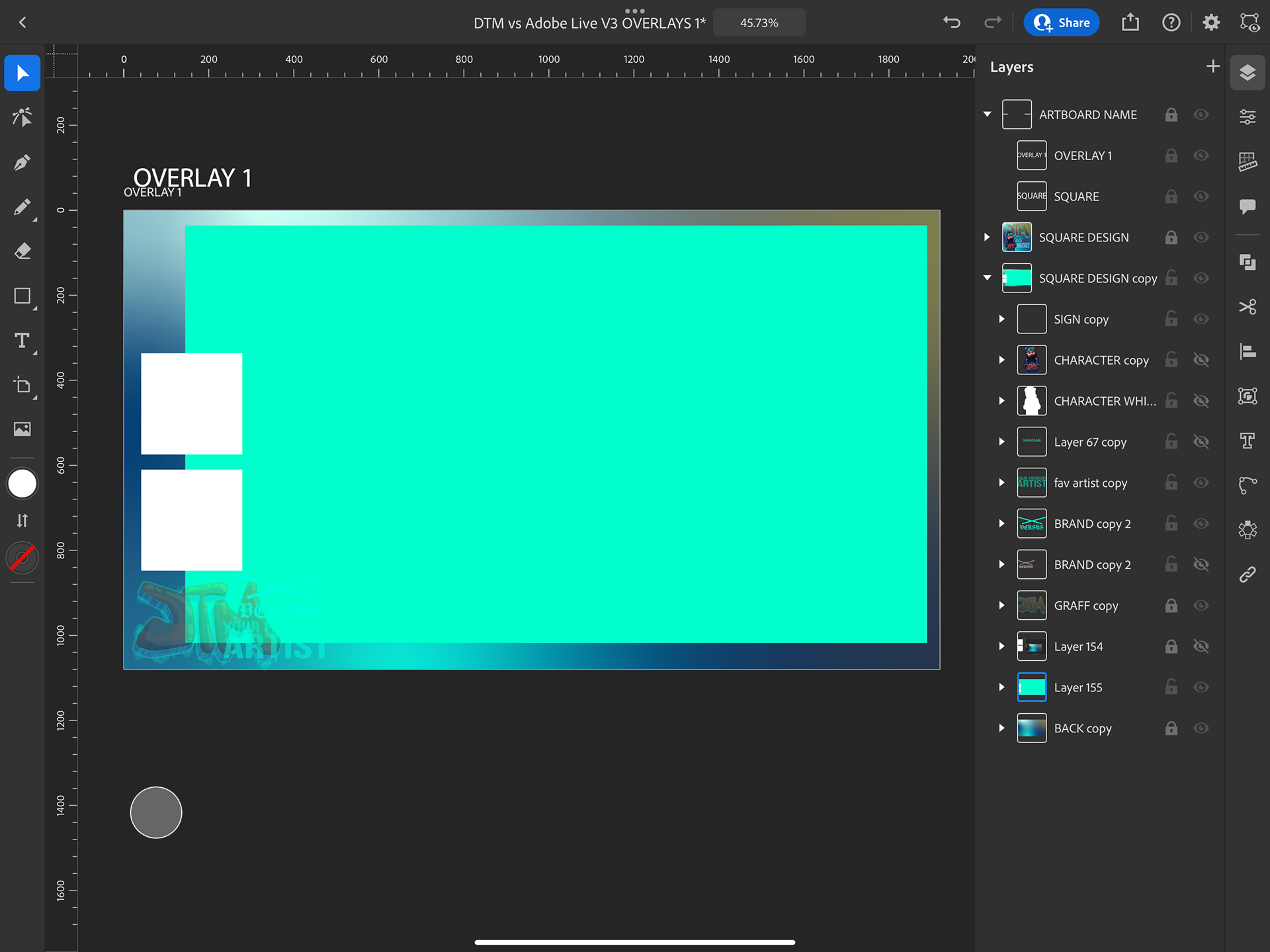Lock the Layer 155 layer
This screenshot has width=1270, height=952.
pos(1171,687)
